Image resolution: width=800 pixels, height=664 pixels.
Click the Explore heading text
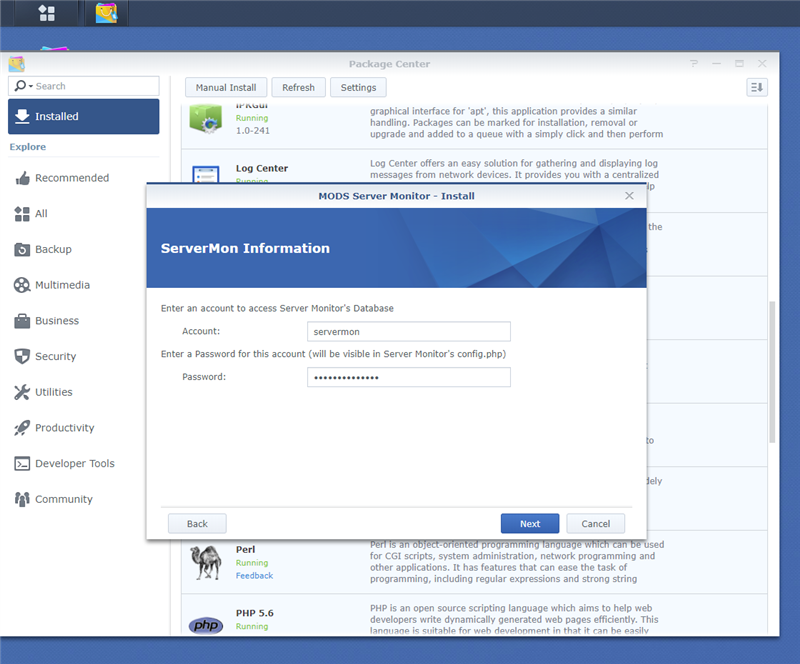pos(28,147)
